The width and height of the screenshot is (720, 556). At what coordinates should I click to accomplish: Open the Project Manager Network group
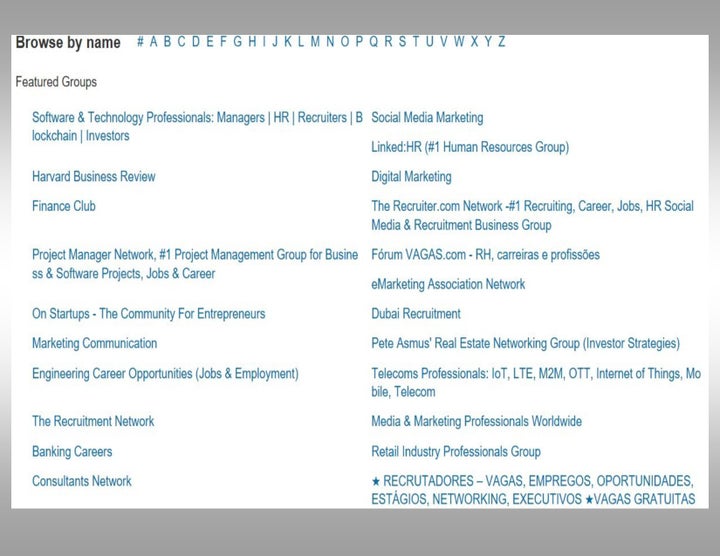[195, 264]
